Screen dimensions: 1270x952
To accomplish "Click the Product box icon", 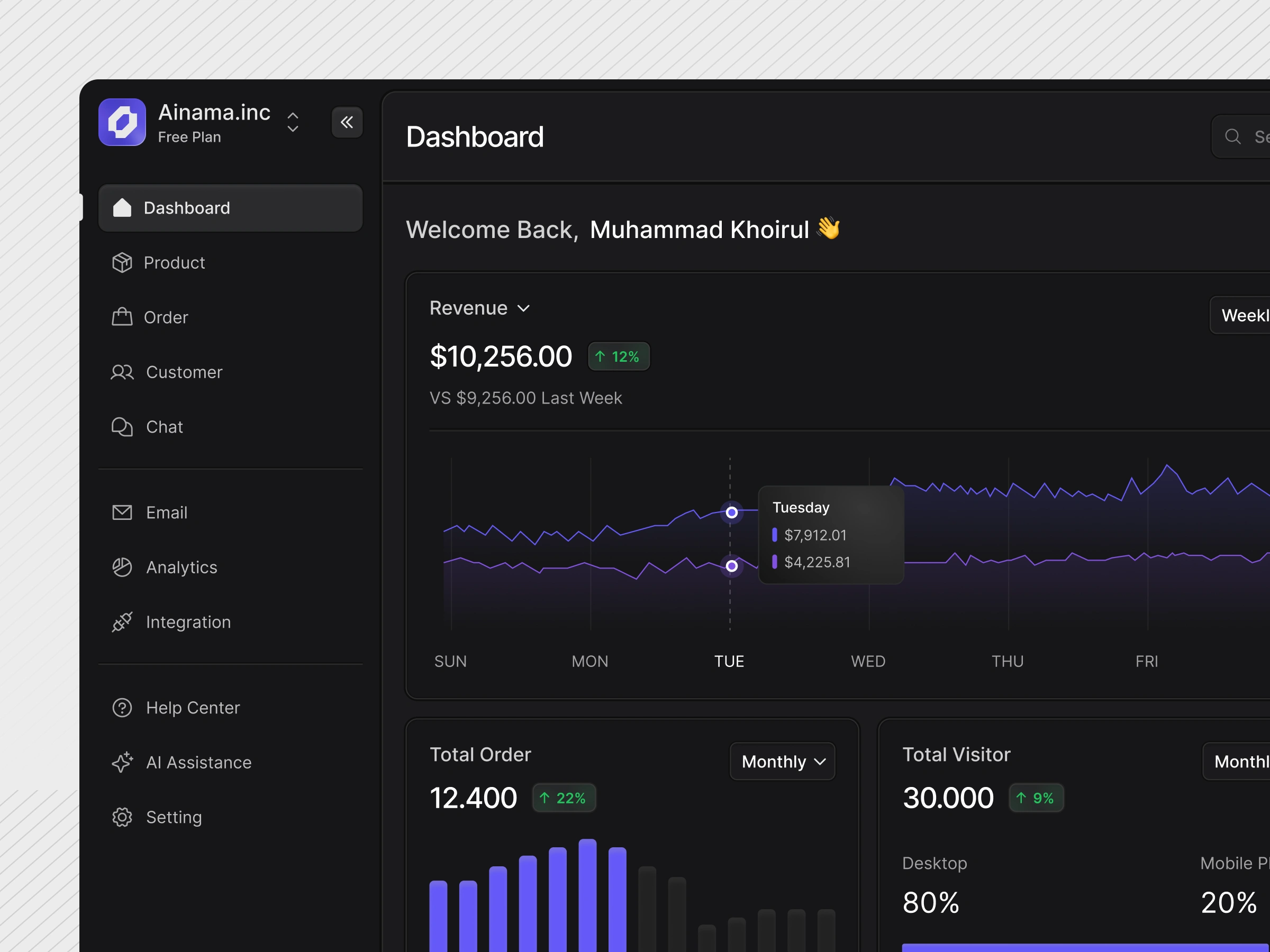I will pos(122,263).
